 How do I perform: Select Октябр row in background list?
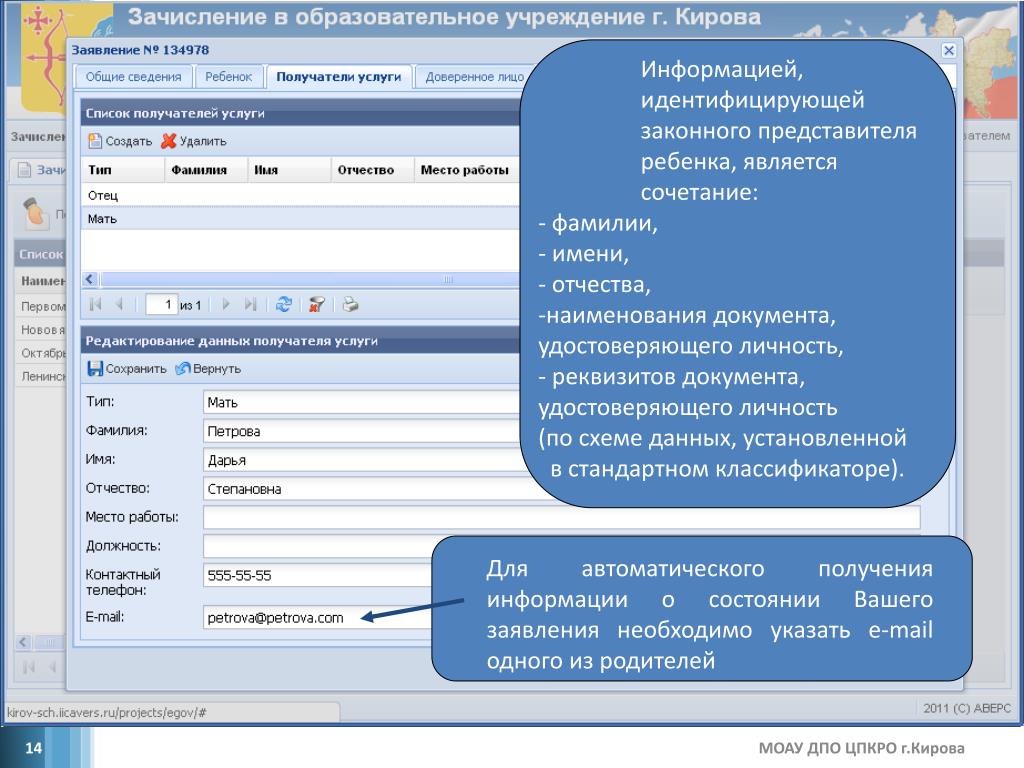tap(42, 353)
